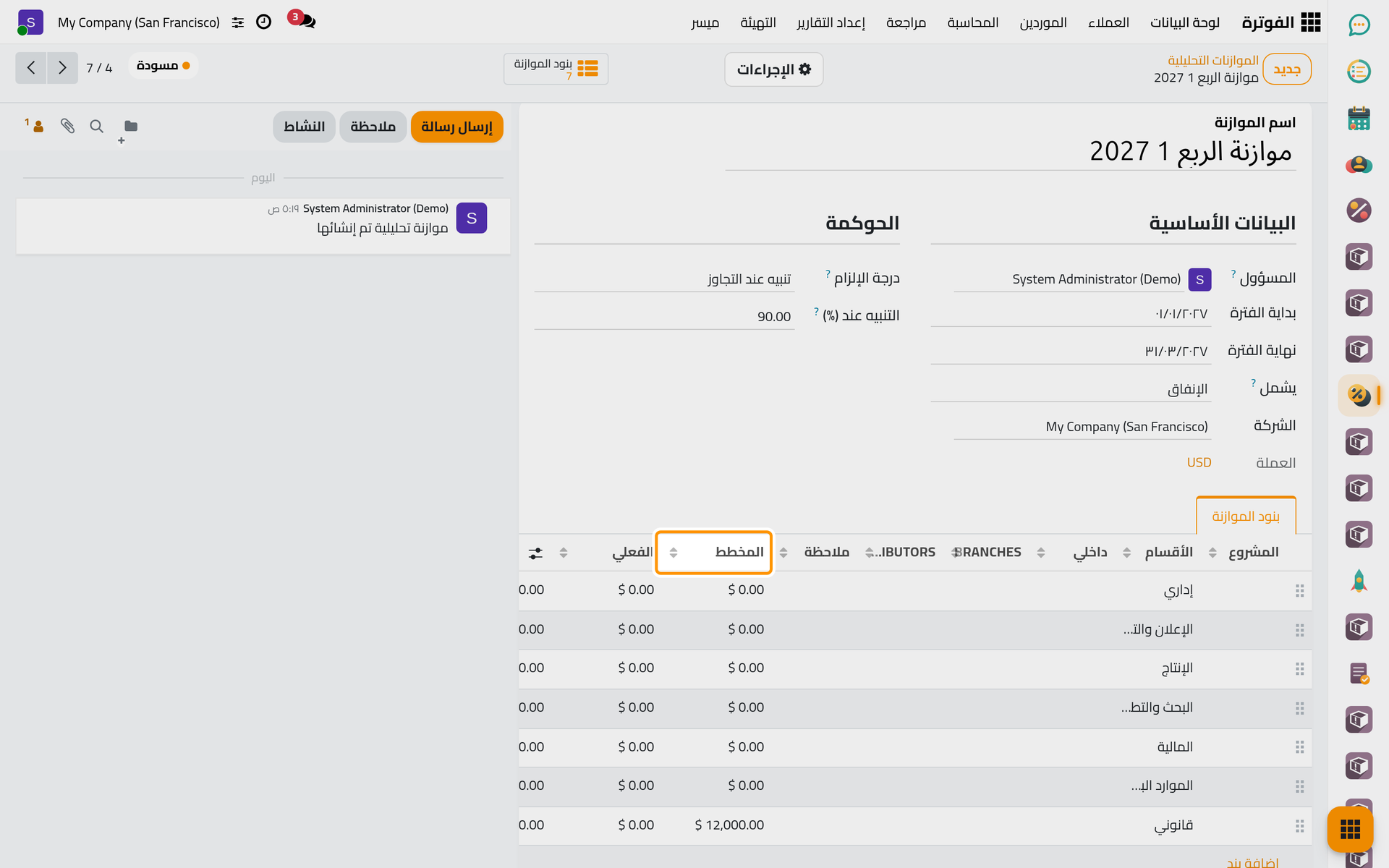
Task: Open the calendar app icon in sidebar
Action: 1359,118
